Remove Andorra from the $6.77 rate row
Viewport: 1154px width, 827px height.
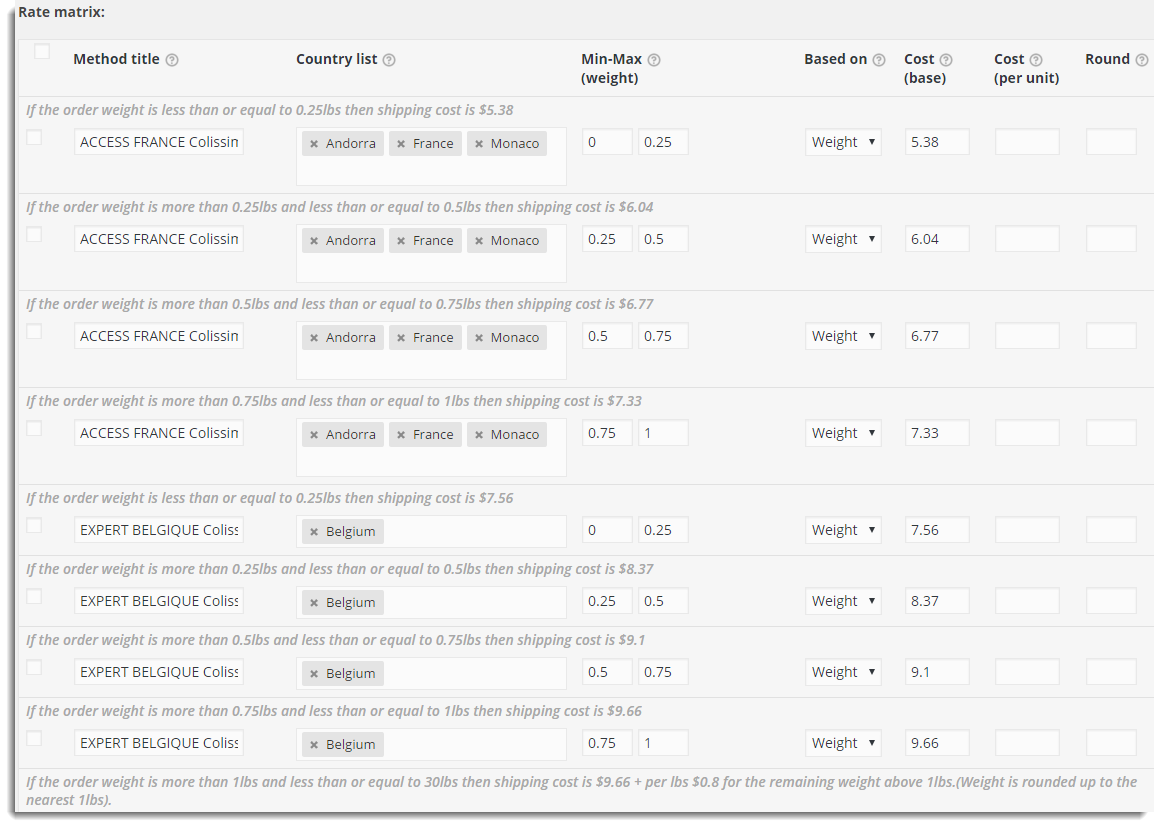(x=314, y=338)
